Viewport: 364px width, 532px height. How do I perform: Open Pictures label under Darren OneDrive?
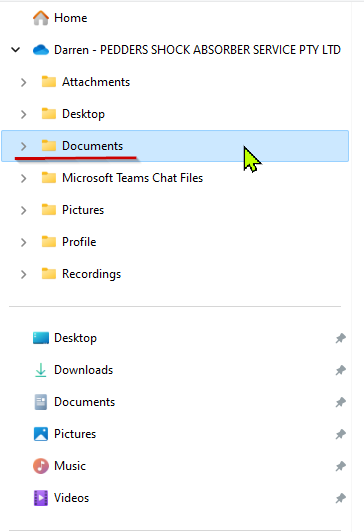(83, 210)
